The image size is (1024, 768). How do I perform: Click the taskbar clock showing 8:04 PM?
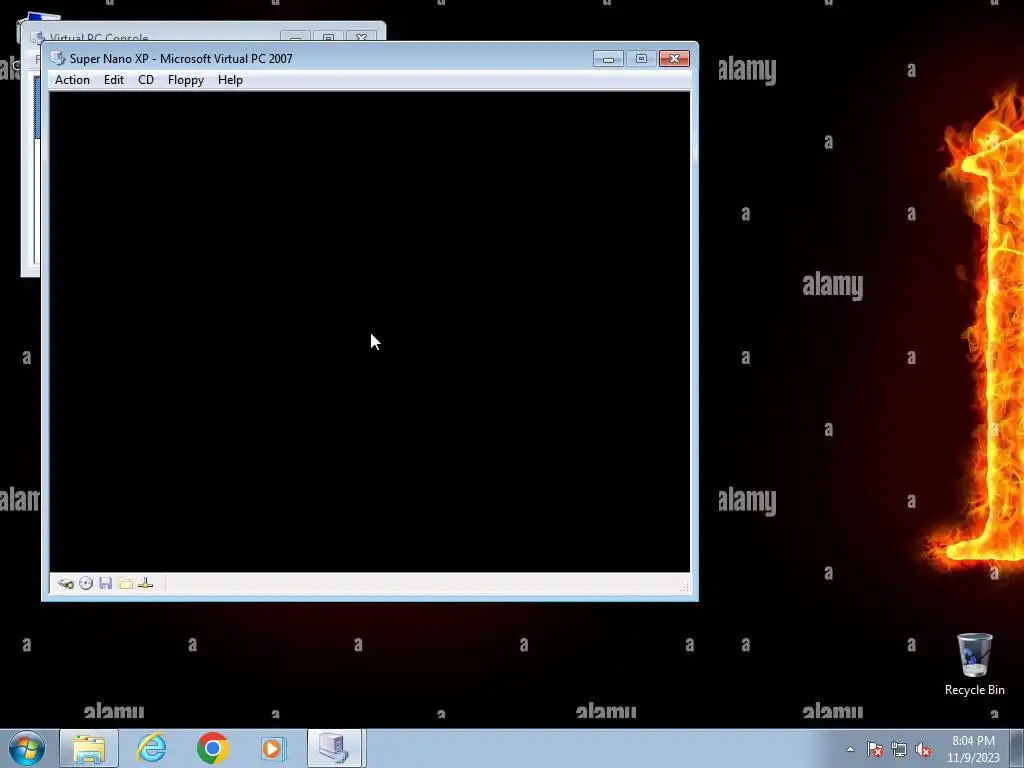point(973,749)
